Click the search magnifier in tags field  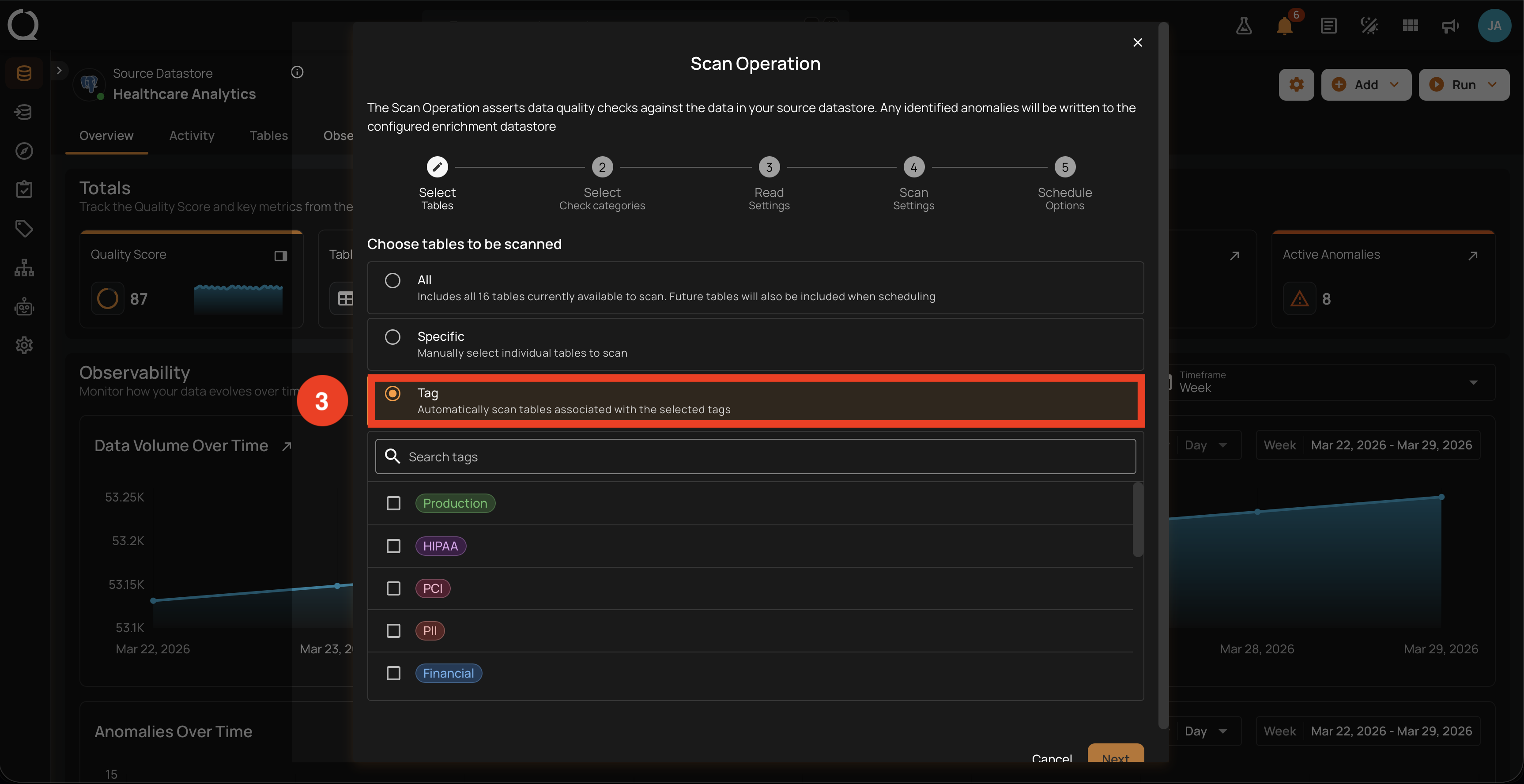coord(392,456)
